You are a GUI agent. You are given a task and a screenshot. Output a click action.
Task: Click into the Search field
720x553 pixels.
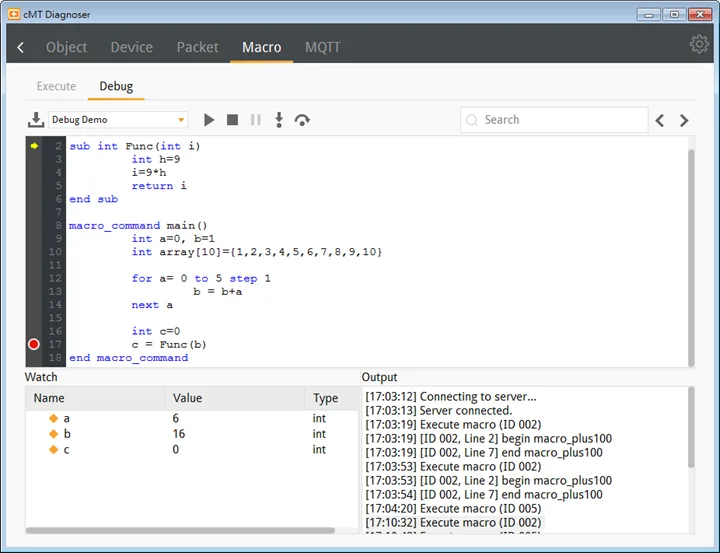click(554, 120)
